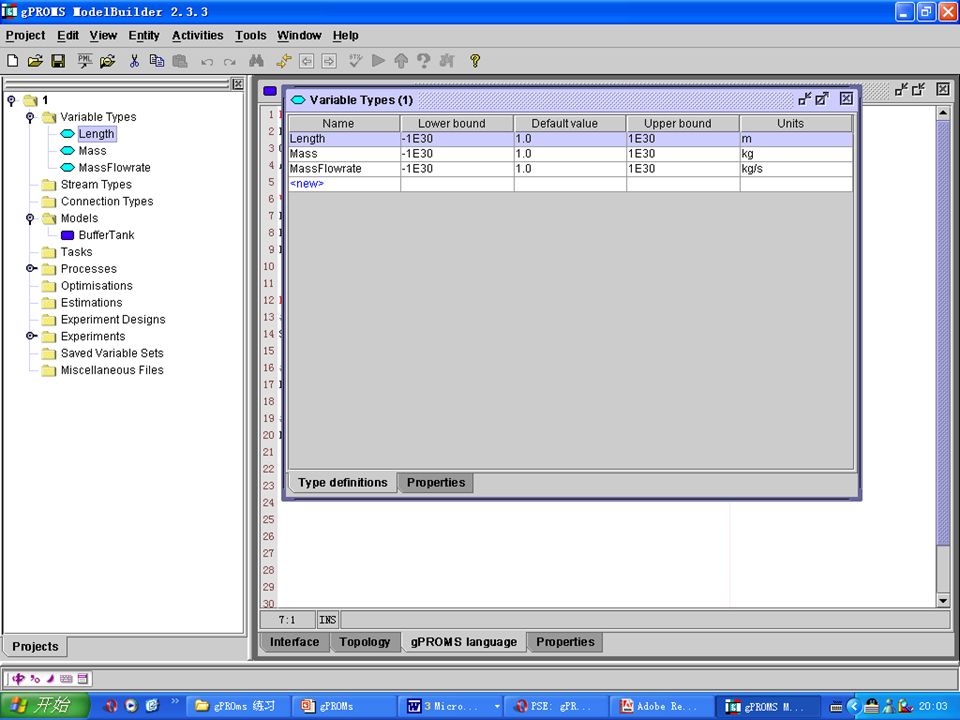Collapse the project 1 root node
Viewport: 960px width, 720px height.
[x=12, y=100]
